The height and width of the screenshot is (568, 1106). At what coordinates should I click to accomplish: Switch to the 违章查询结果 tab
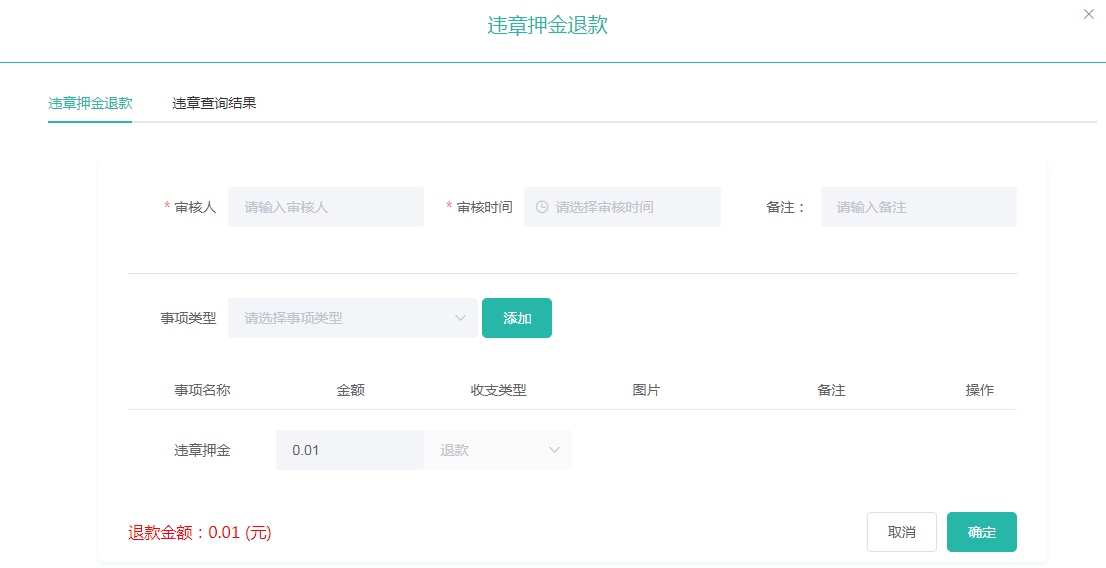tap(214, 103)
